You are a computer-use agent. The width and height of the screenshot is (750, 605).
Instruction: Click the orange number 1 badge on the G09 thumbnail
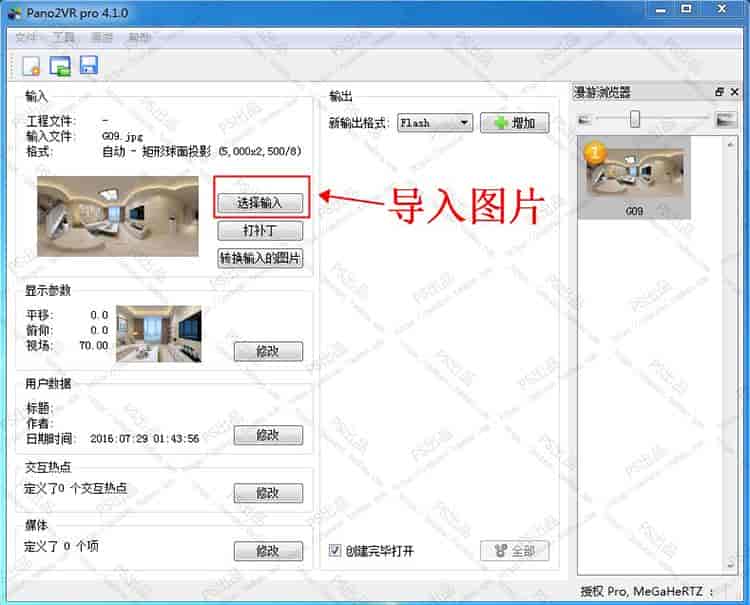(x=595, y=153)
